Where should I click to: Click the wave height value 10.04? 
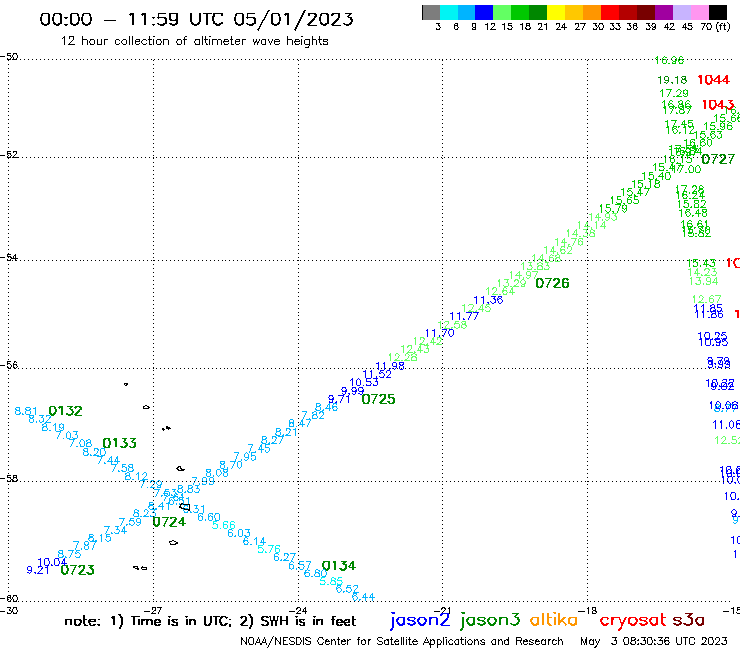pyautogui.click(x=52, y=562)
